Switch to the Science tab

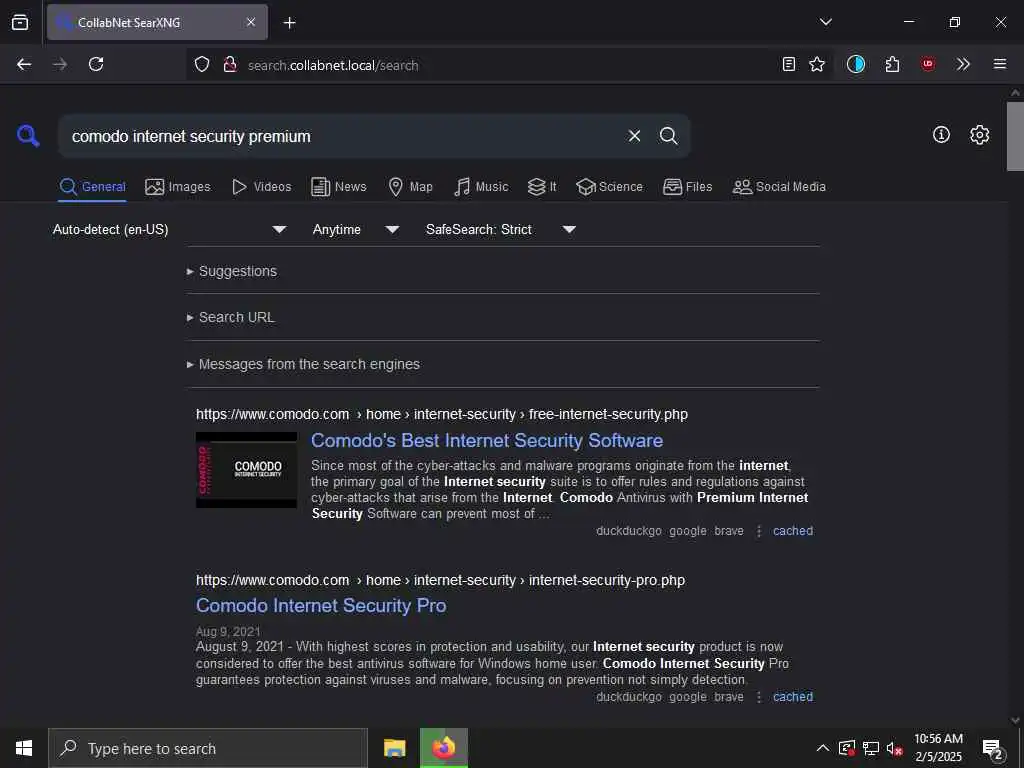tap(609, 187)
